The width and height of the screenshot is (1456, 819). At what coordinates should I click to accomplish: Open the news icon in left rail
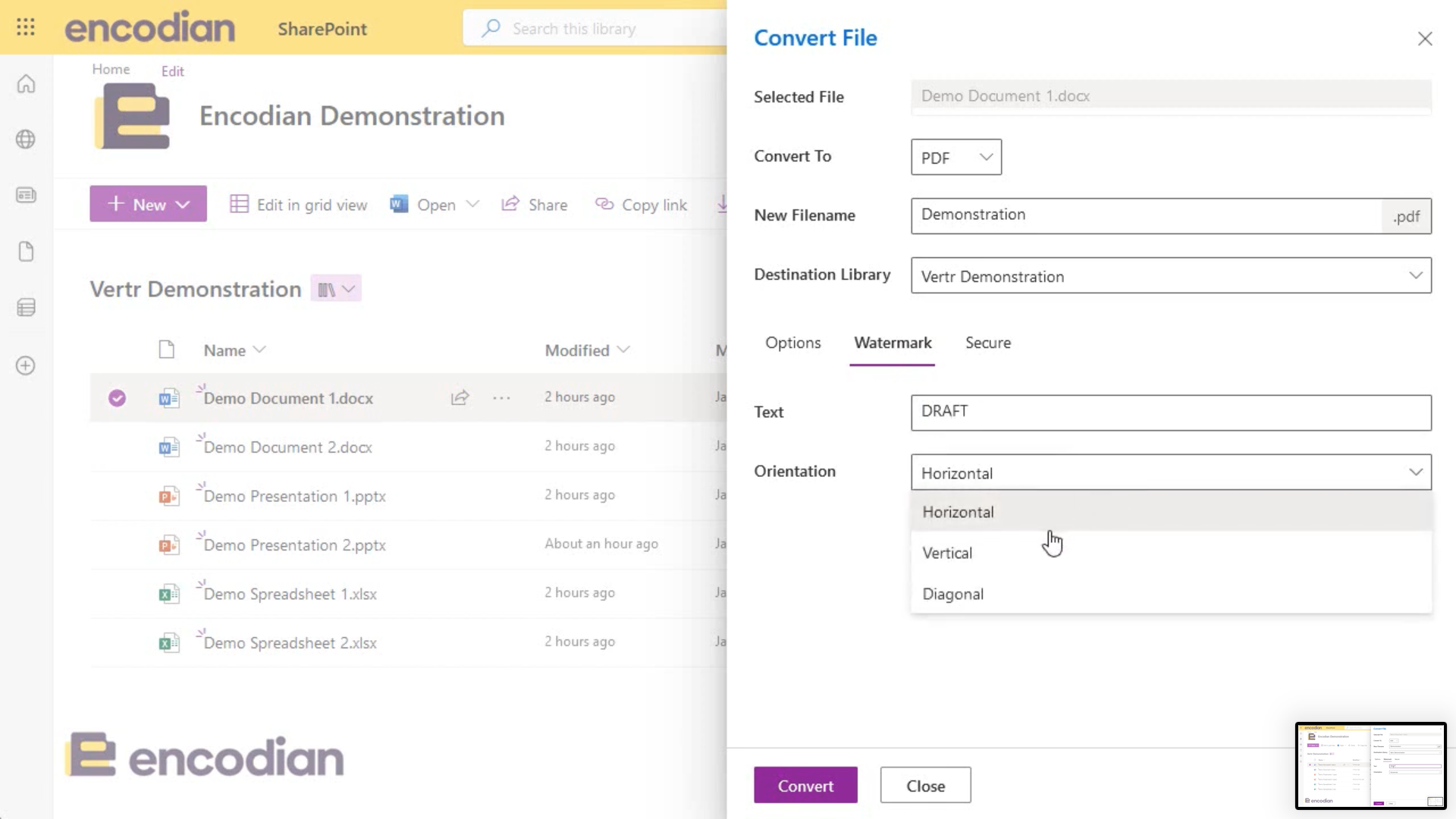coord(26,196)
